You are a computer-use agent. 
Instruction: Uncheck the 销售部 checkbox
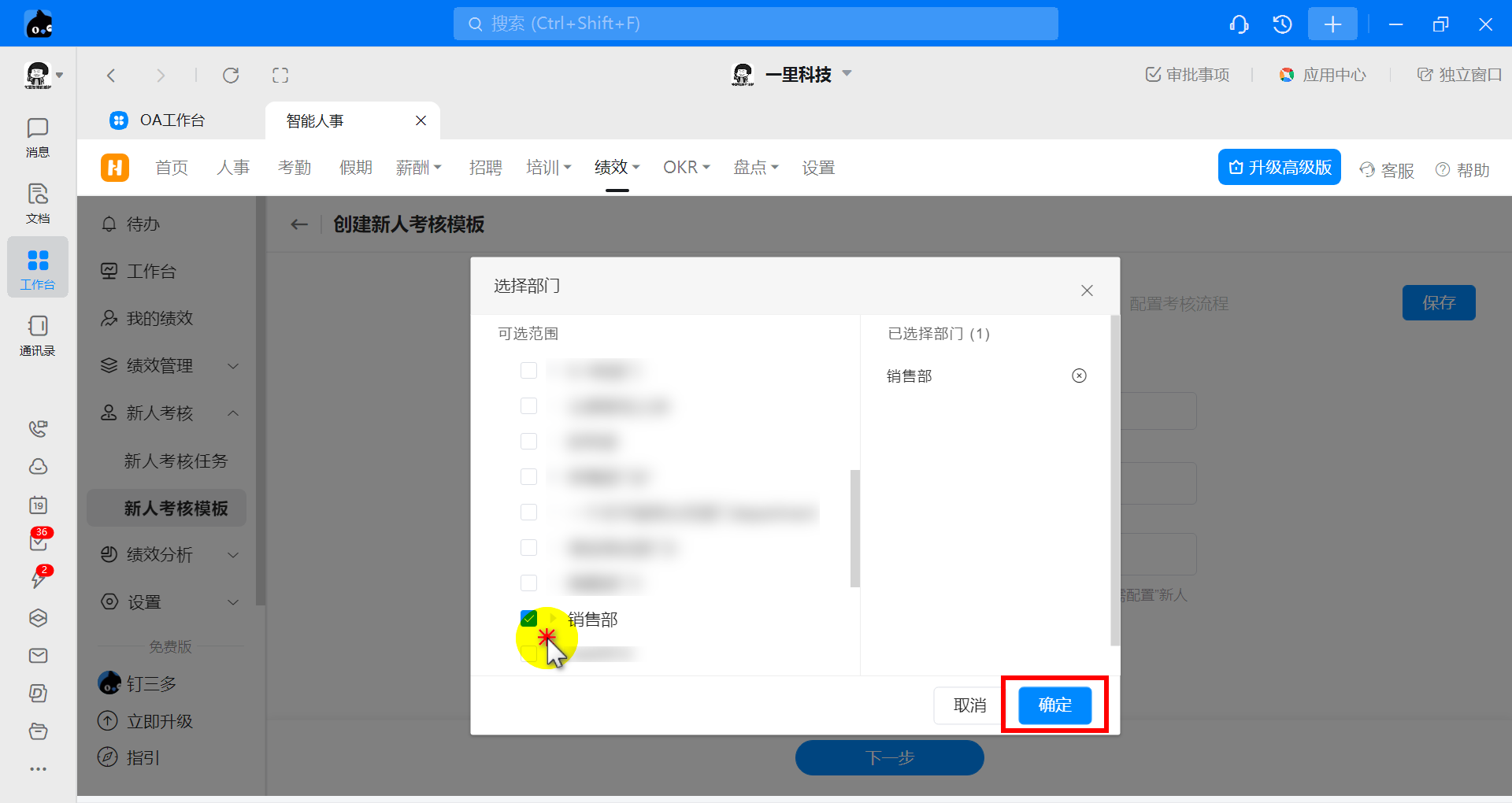pyautogui.click(x=529, y=619)
